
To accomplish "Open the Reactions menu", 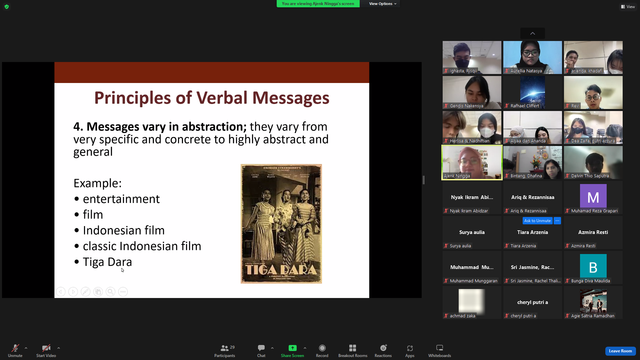I will pos(383,350).
